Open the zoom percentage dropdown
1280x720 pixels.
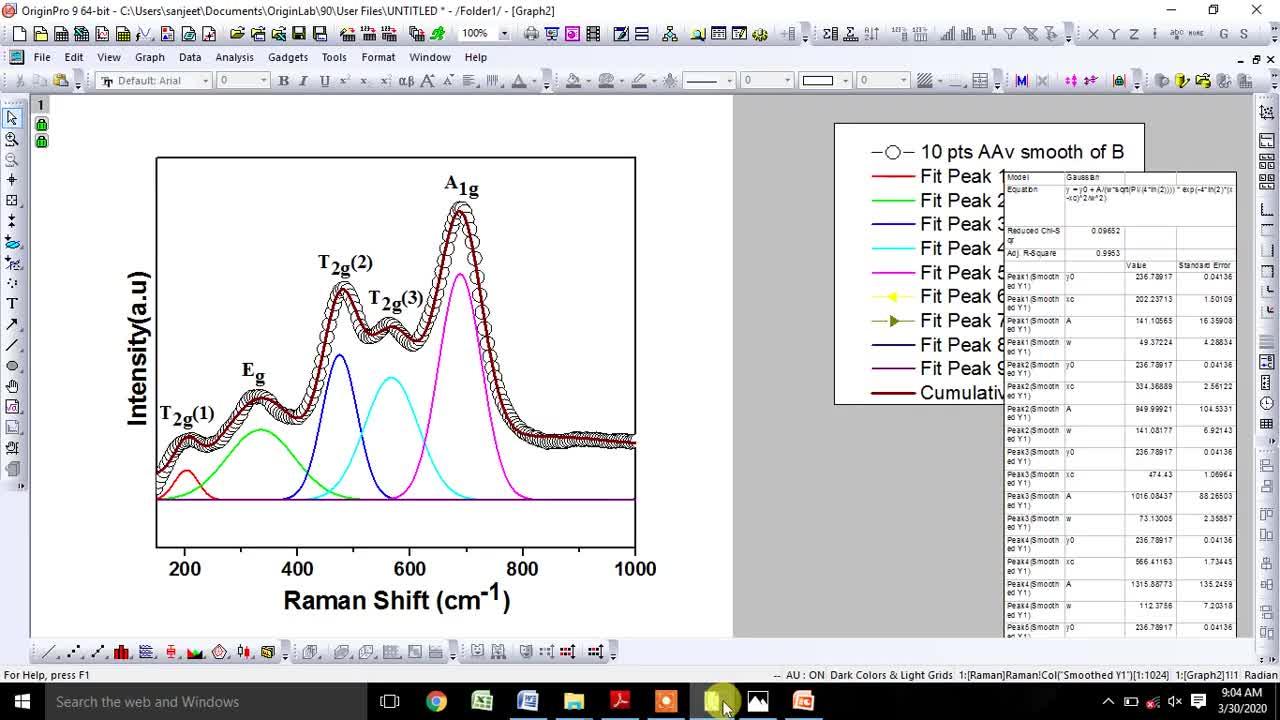(505, 33)
